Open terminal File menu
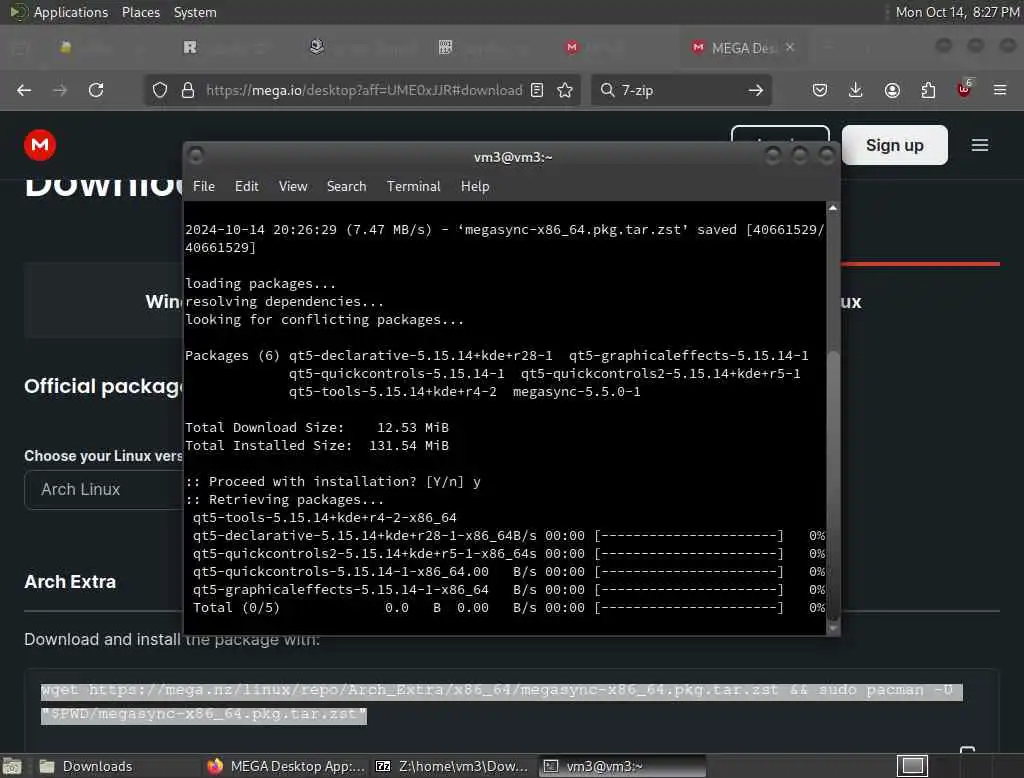The width and height of the screenshot is (1024, 778). pyautogui.click(x=204, y=187)
